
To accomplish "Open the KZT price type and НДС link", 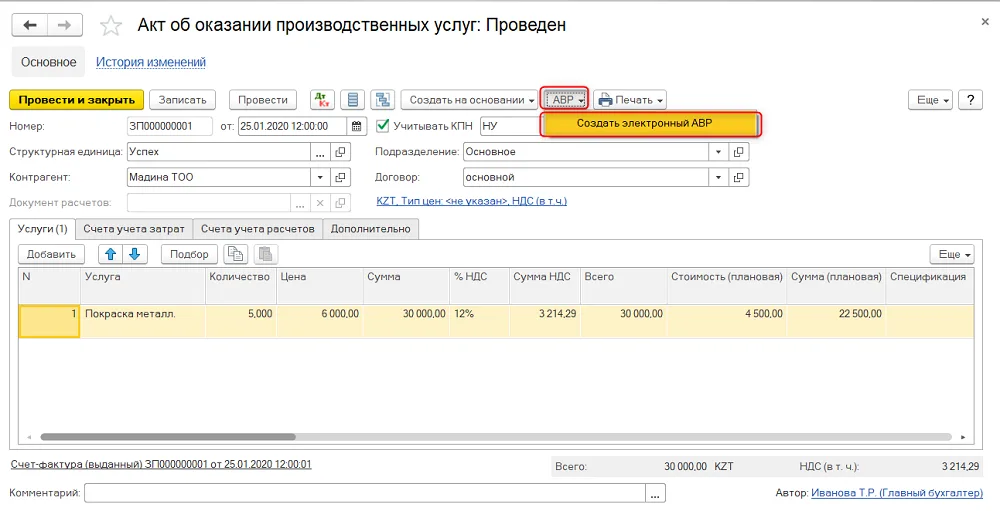I will 471,201.
